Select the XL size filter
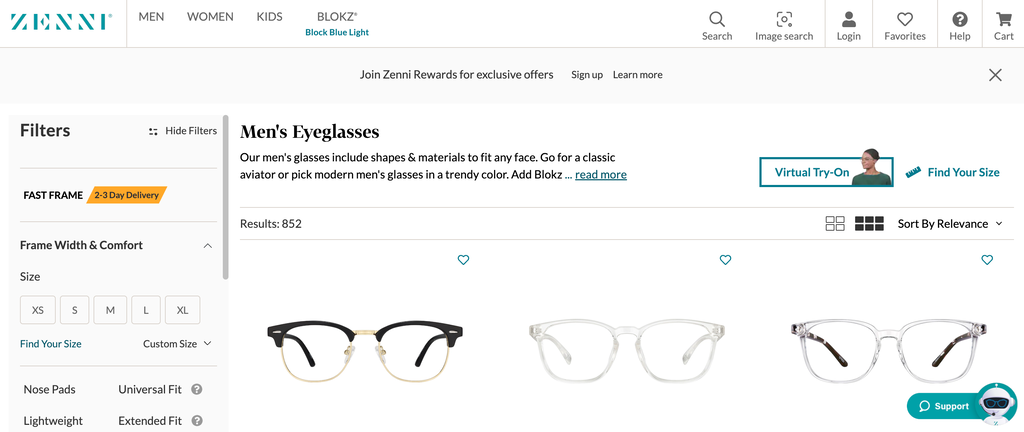This screenshot has height=432, width=1024. tap(182, 310)
